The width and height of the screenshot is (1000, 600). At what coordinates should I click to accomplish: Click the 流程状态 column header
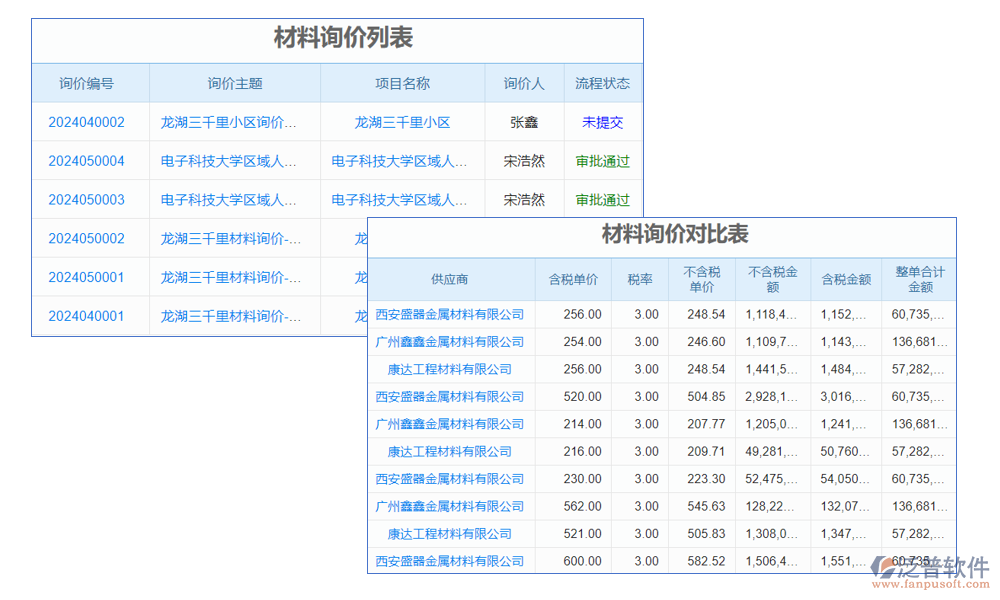click(603, 83)
